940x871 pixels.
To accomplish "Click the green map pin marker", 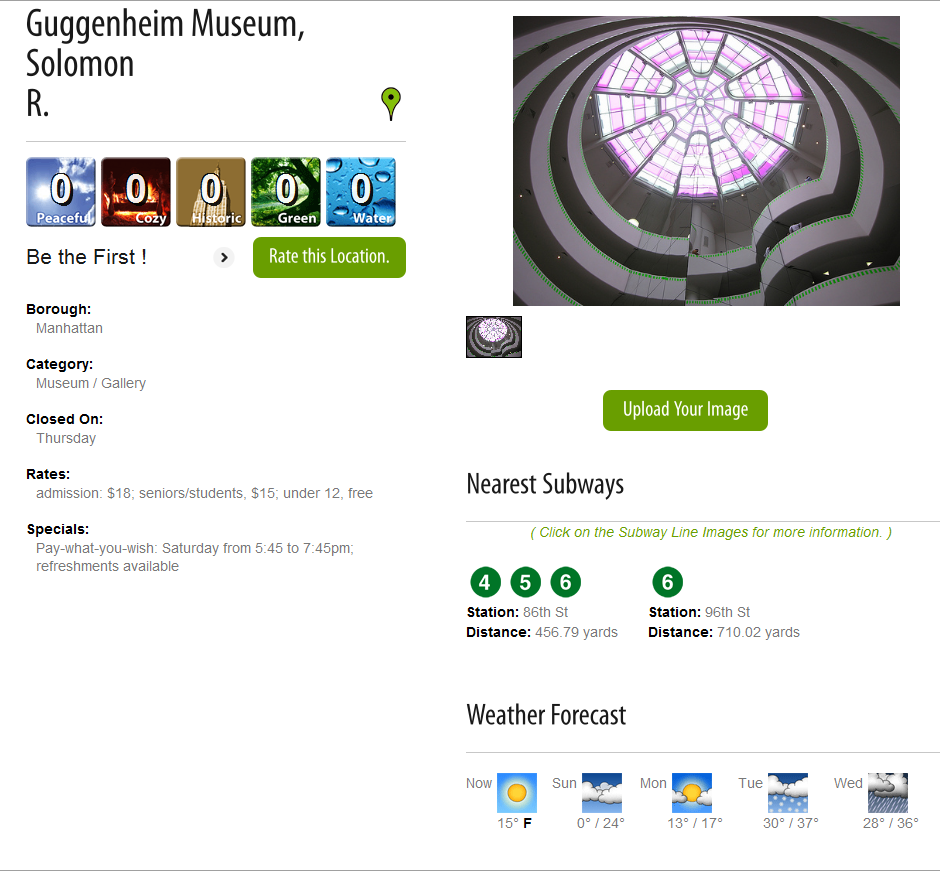I will [x=391, y=104].
